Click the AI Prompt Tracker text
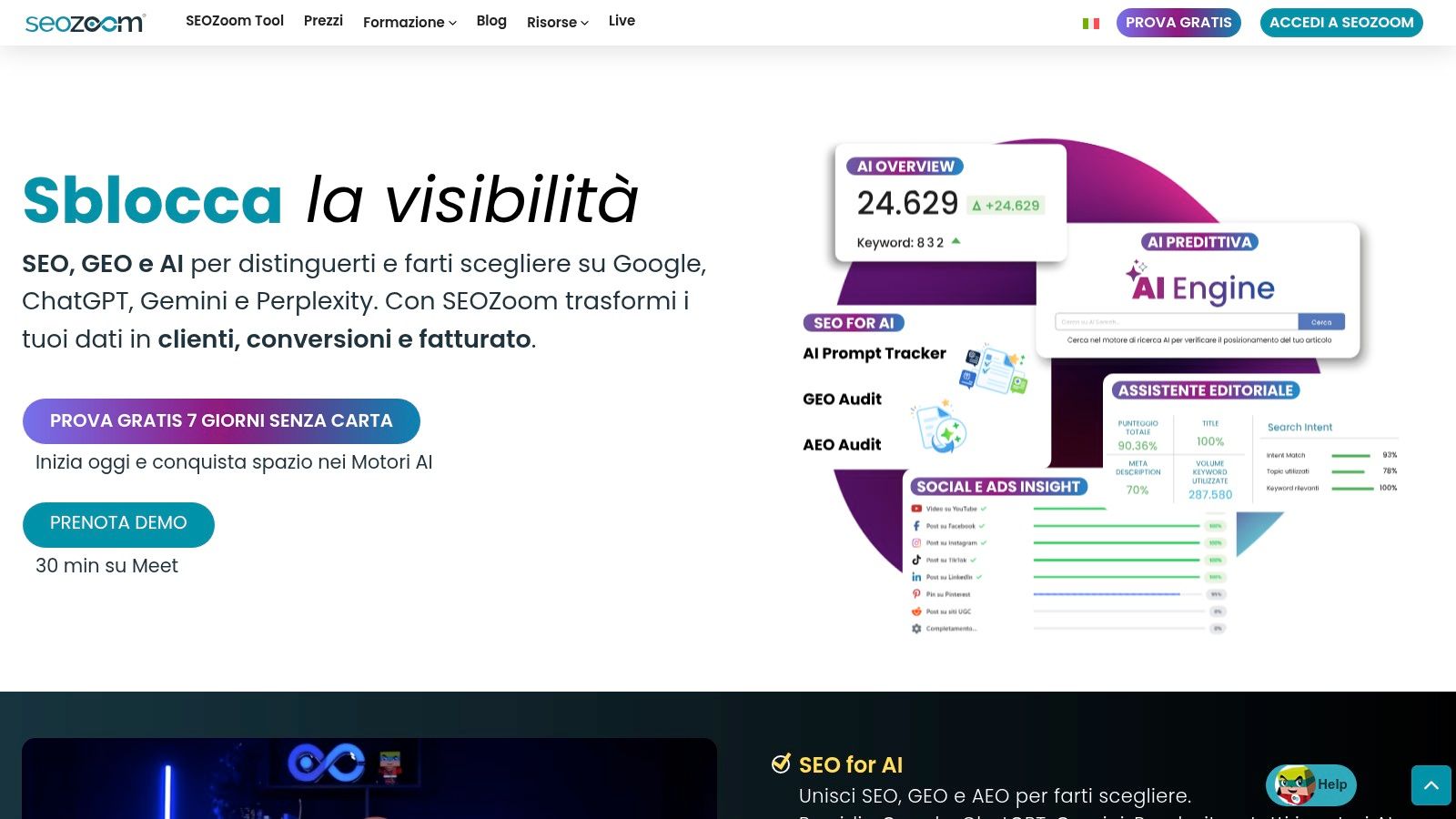Viewport: 1456px width, 819px height. tap(875, 353)
